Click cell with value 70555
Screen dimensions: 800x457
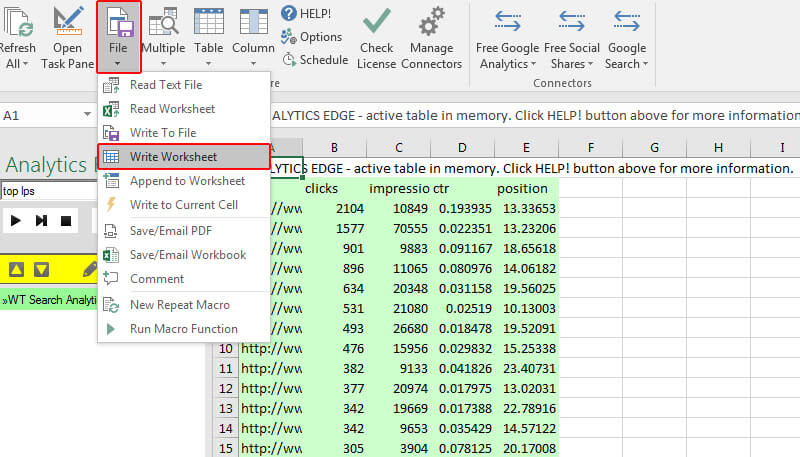click(398, 228)
